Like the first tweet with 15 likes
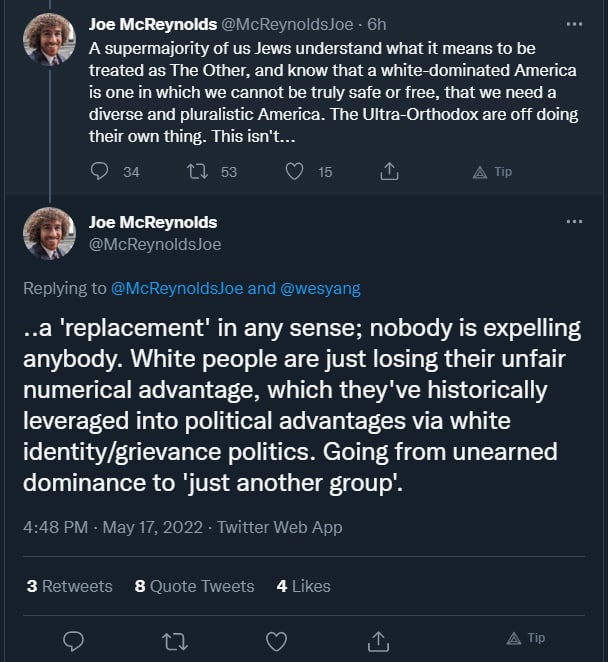 [x=295, y=172]
